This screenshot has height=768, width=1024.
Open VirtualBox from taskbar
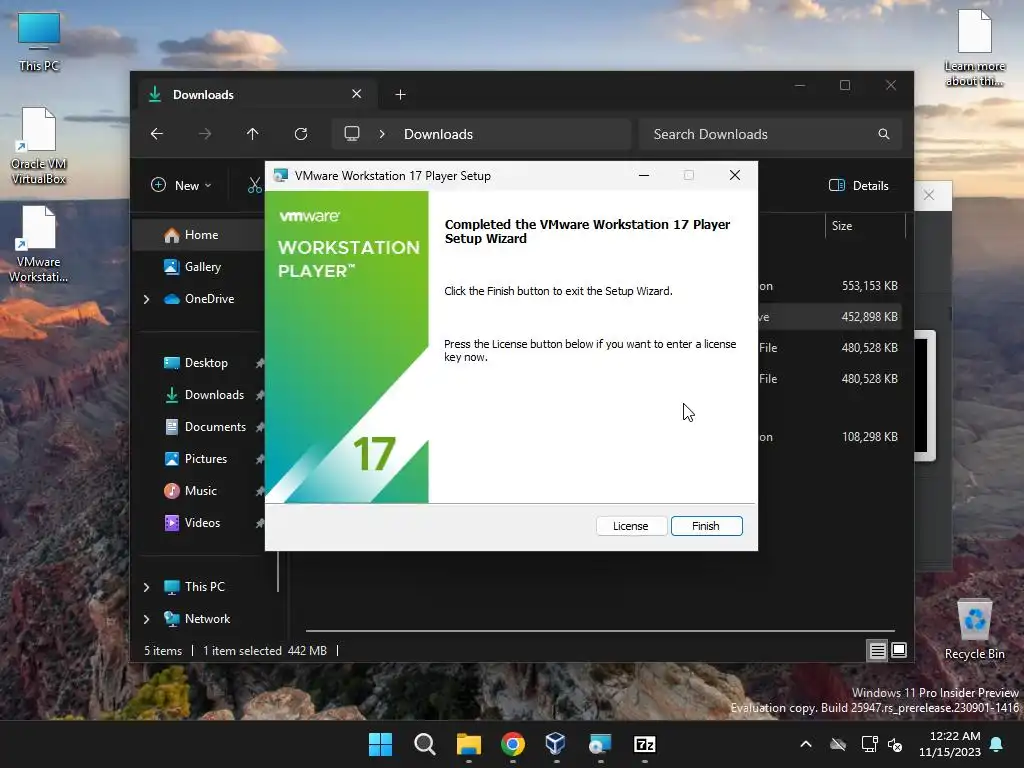coord(556,744)
